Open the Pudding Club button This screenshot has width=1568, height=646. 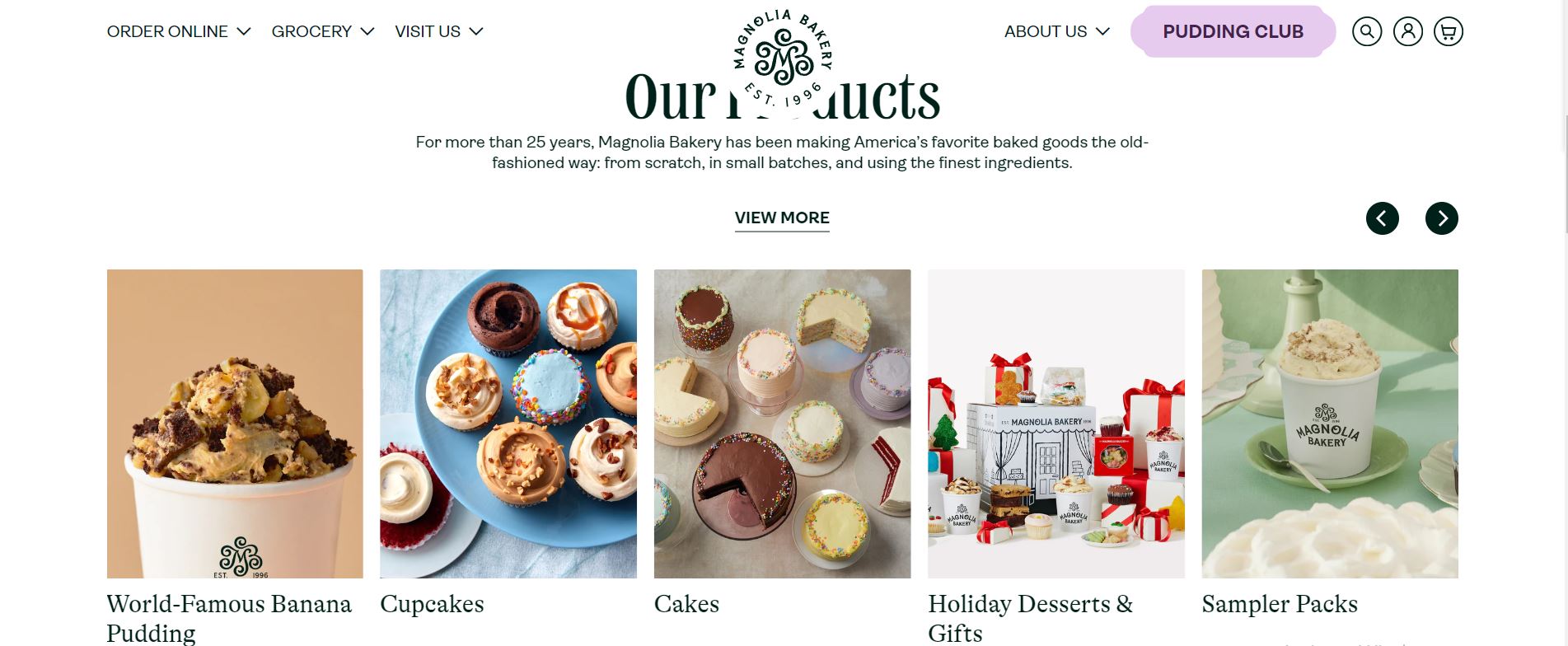click(1233, 31)
